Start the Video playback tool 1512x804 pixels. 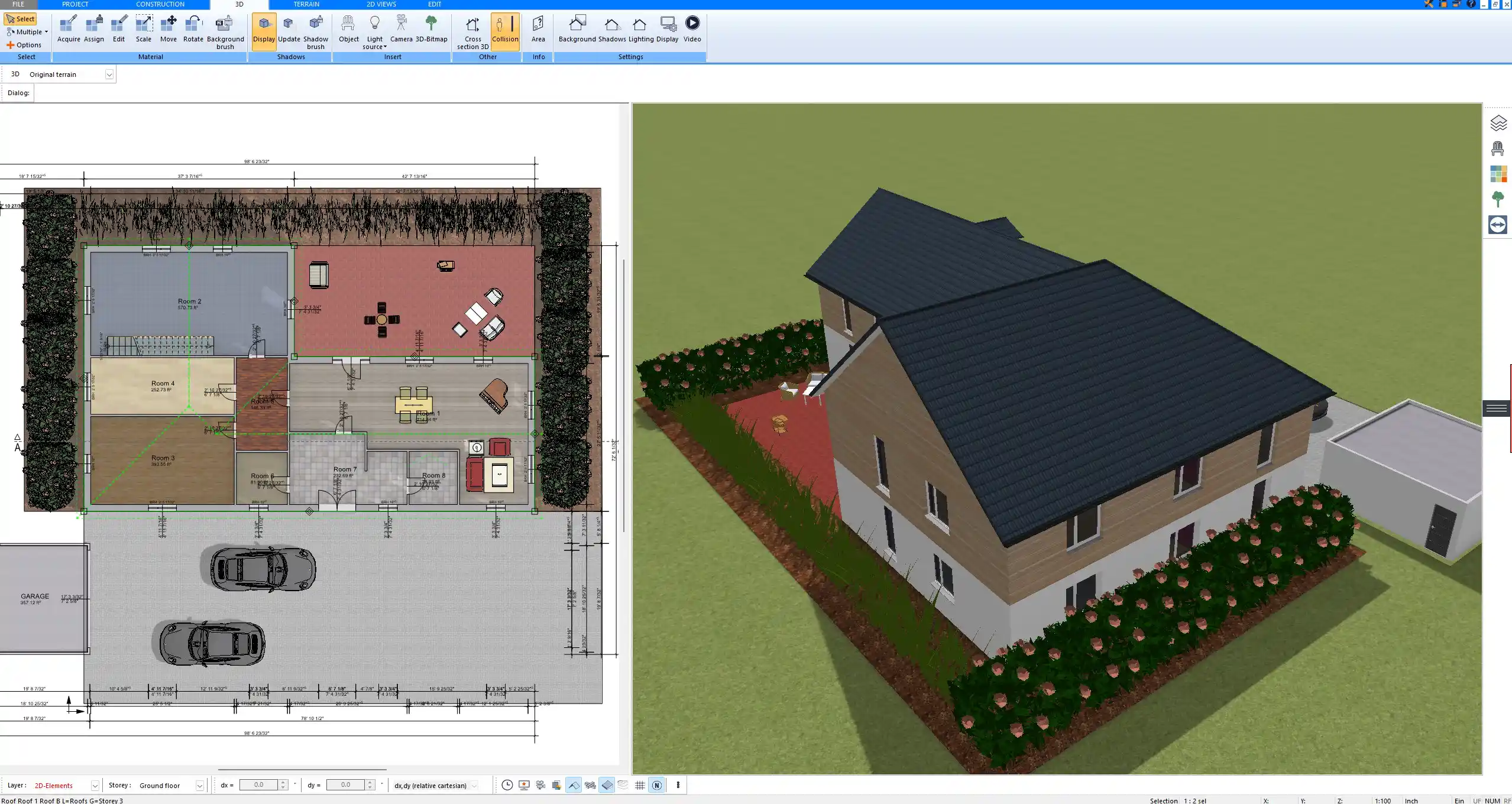coord(692,29)
